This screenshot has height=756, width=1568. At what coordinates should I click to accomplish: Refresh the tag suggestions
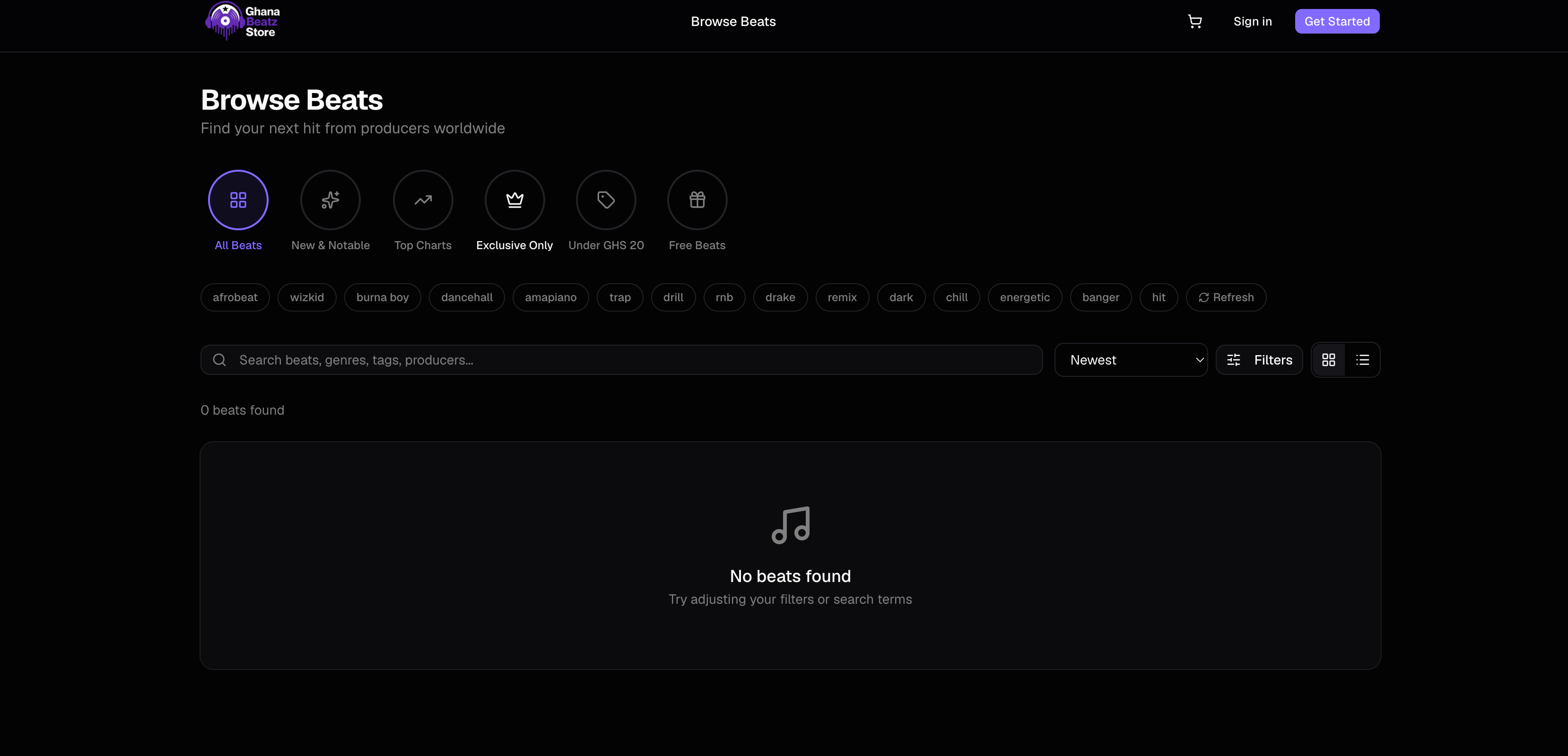[x=1226, y=297]
